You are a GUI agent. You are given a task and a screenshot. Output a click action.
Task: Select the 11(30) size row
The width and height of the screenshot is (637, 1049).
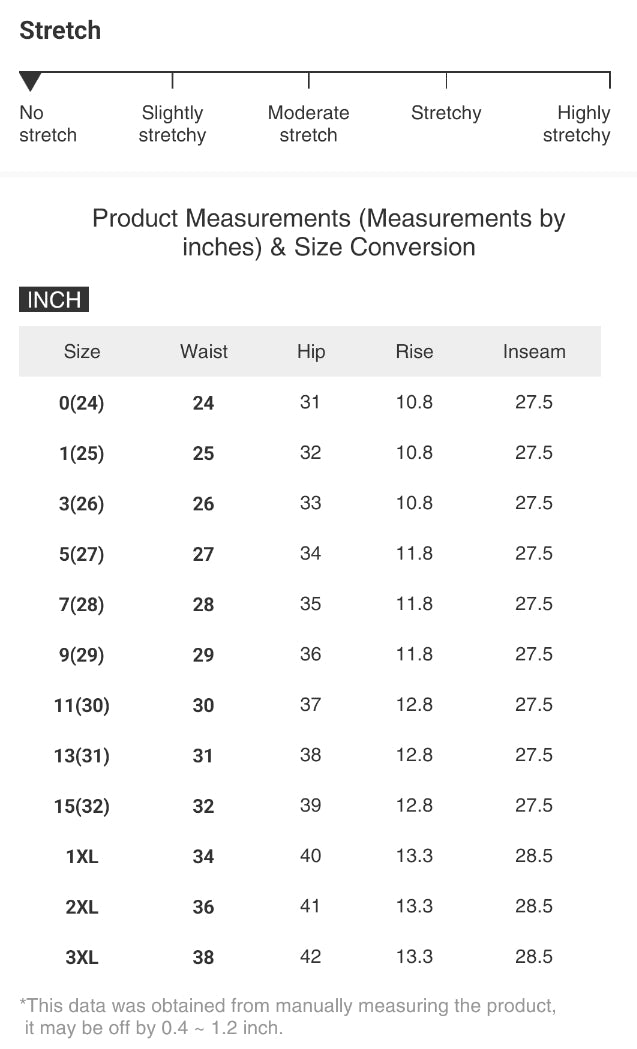[82, 705]
